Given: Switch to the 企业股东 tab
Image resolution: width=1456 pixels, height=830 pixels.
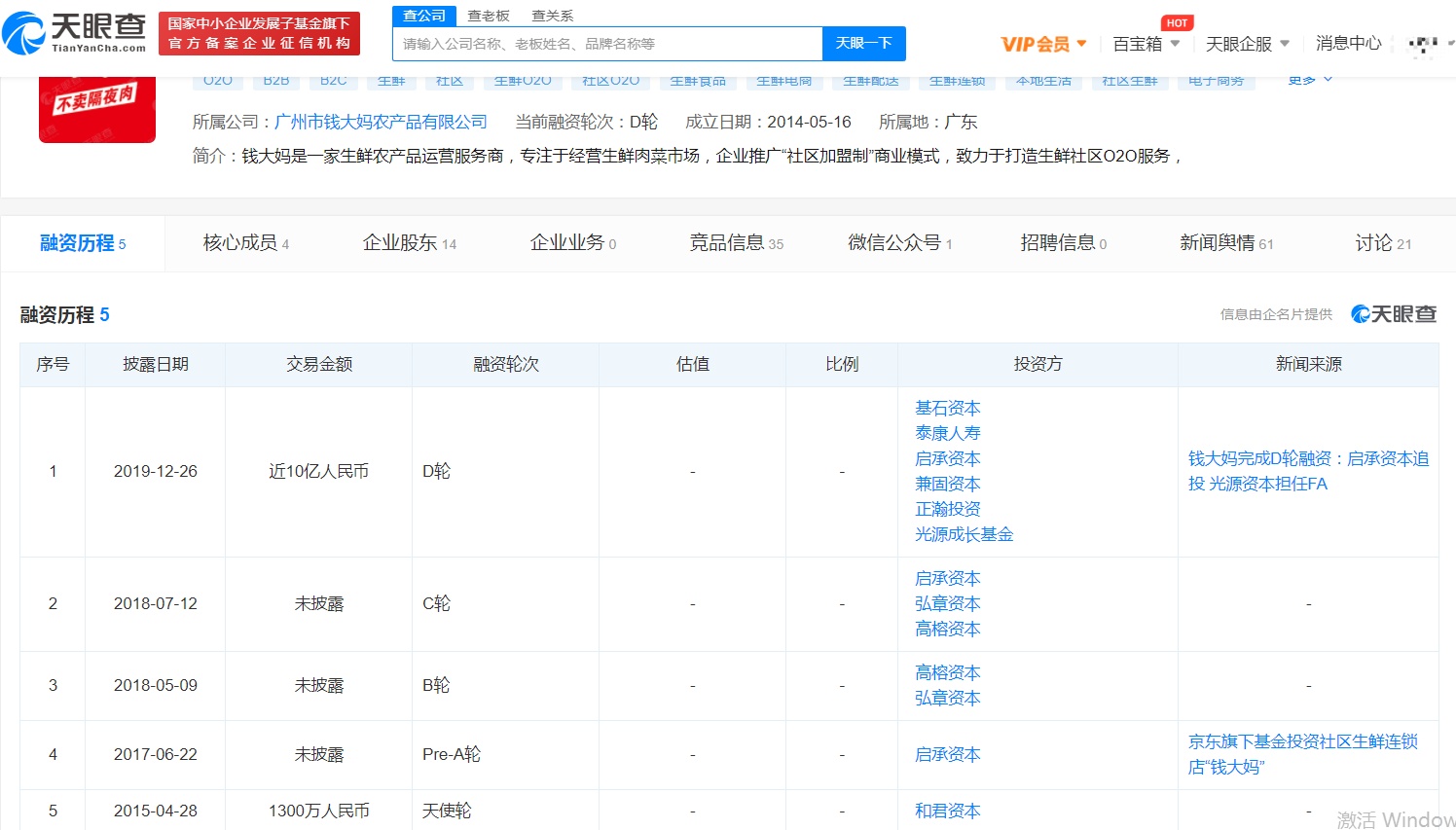Looking at the screenshot, I should [410, 243].
